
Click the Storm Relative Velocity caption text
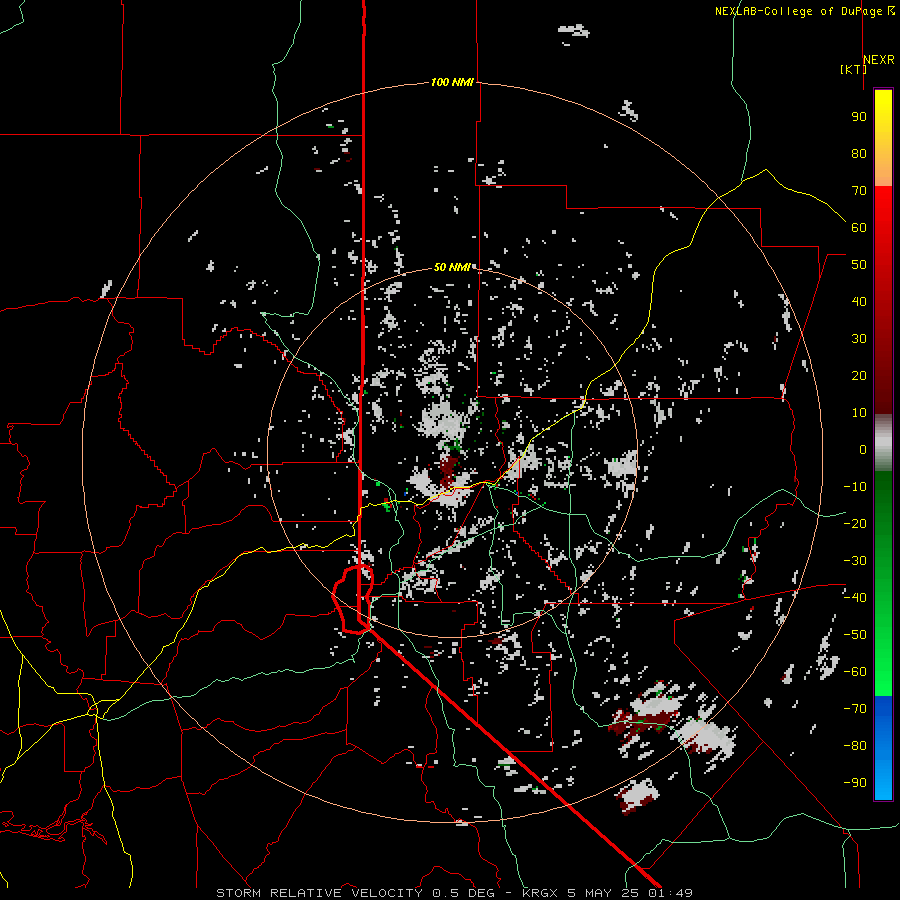coord(455,893)
